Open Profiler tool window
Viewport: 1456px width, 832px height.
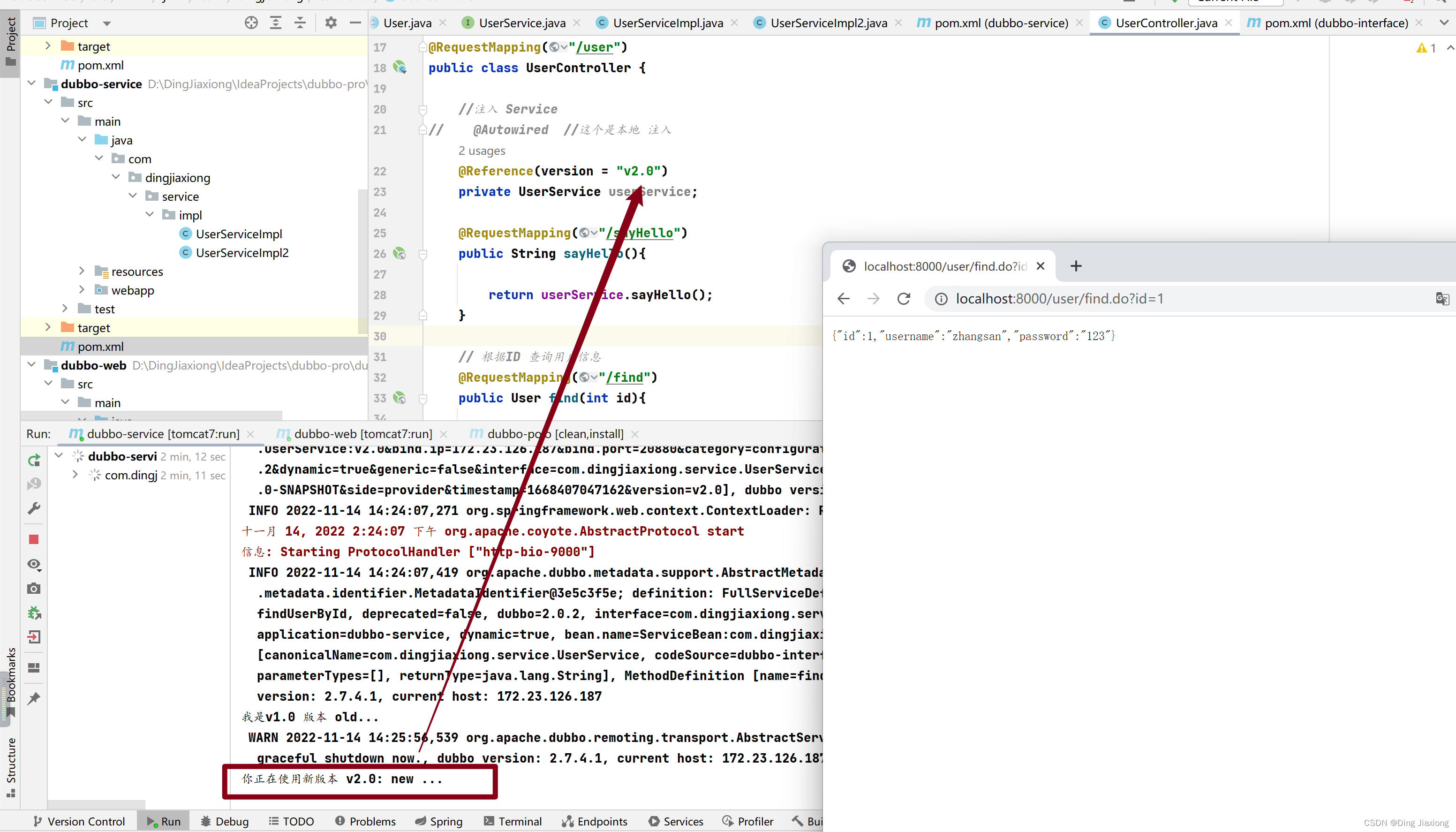747,821
